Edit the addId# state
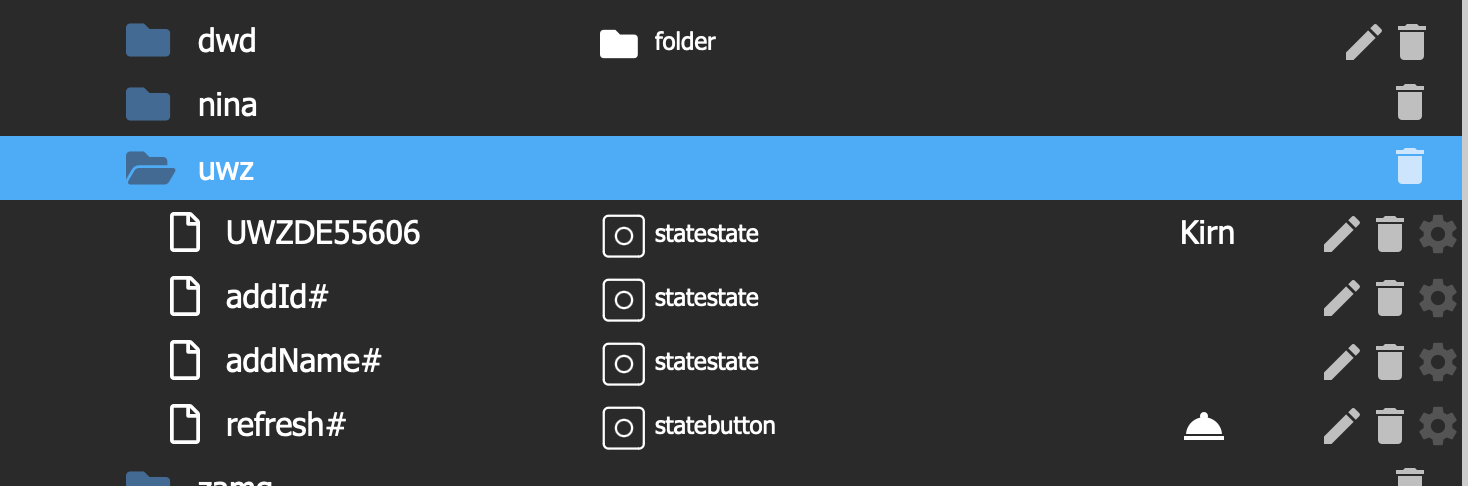Viewport: 1468px width, 486px height. coord(1341,298)
